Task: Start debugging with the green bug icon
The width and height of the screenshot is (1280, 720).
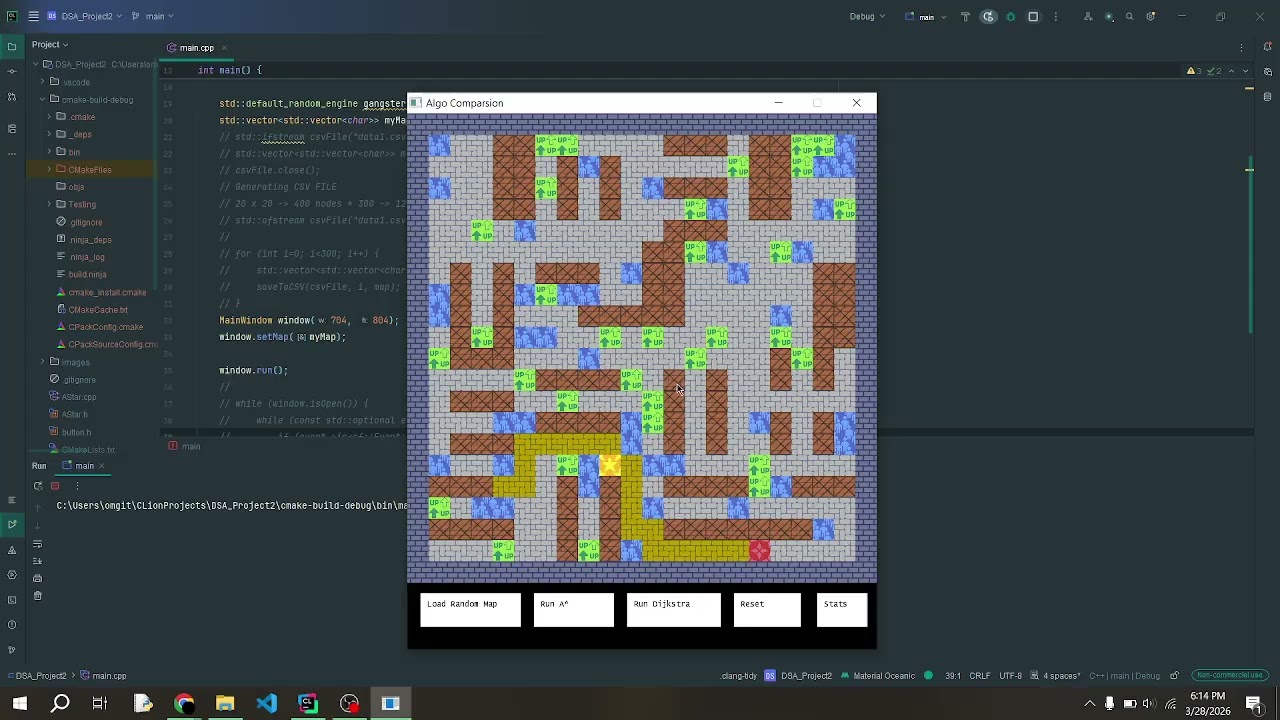Action: 1011,16
